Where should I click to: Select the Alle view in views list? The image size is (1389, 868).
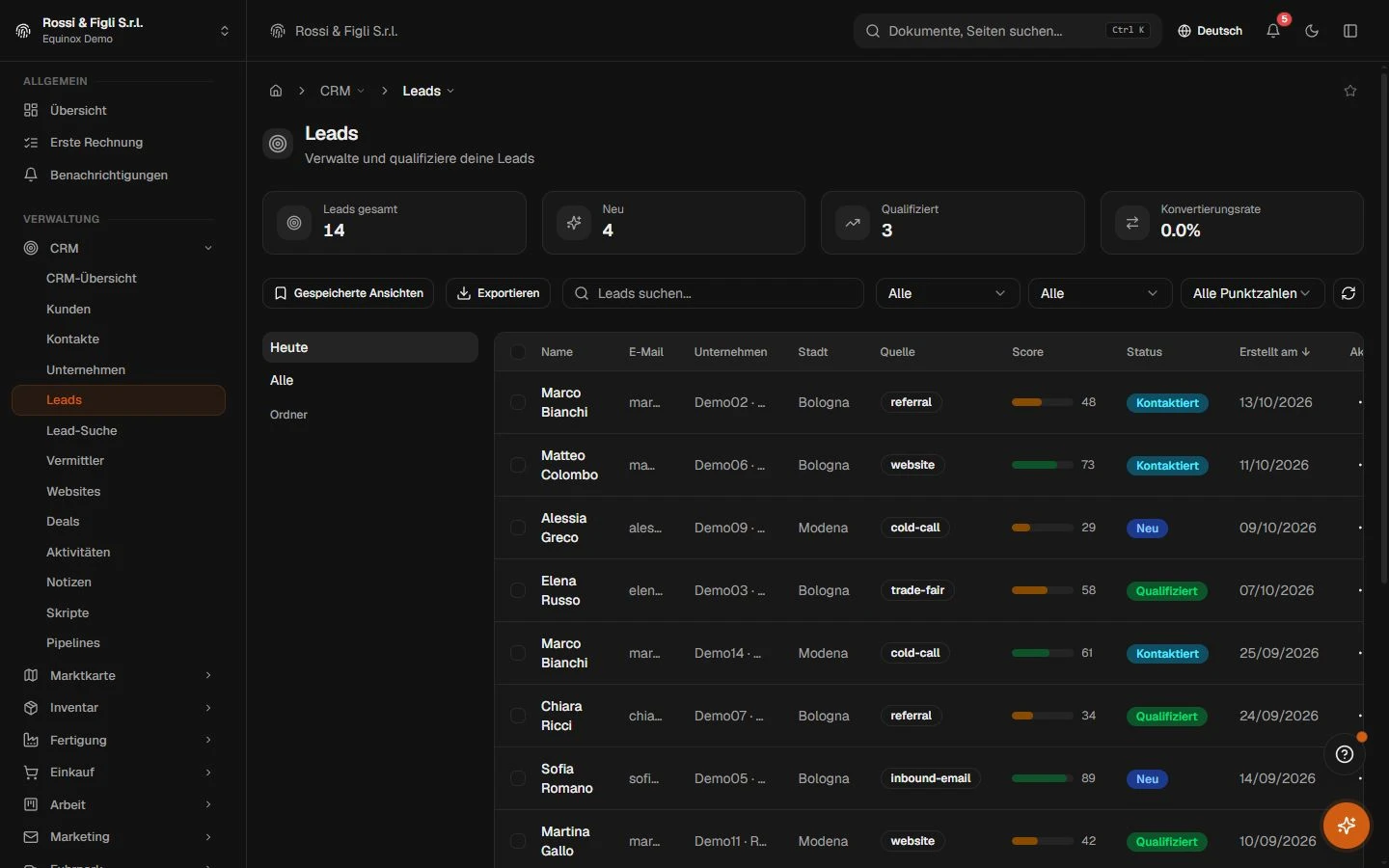(x=370, y=380)
